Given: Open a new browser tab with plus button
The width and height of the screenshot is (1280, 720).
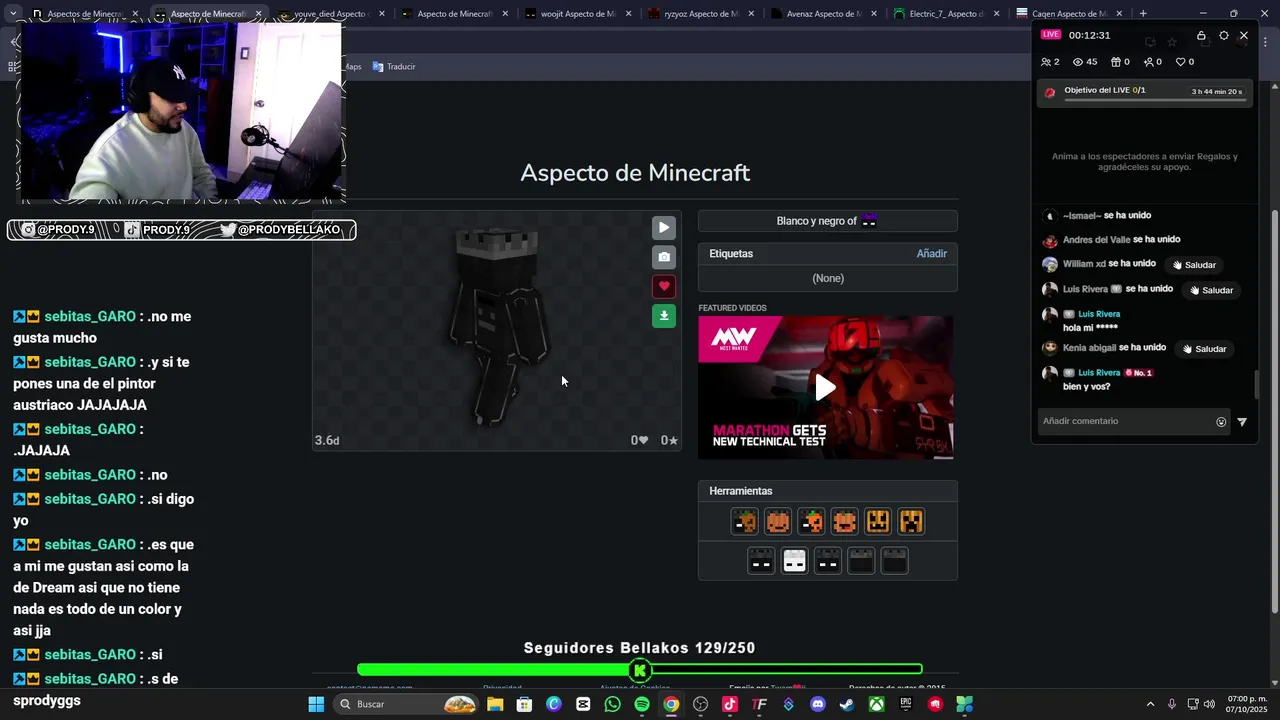Looking at the screenshot, I should point(1143,14).
